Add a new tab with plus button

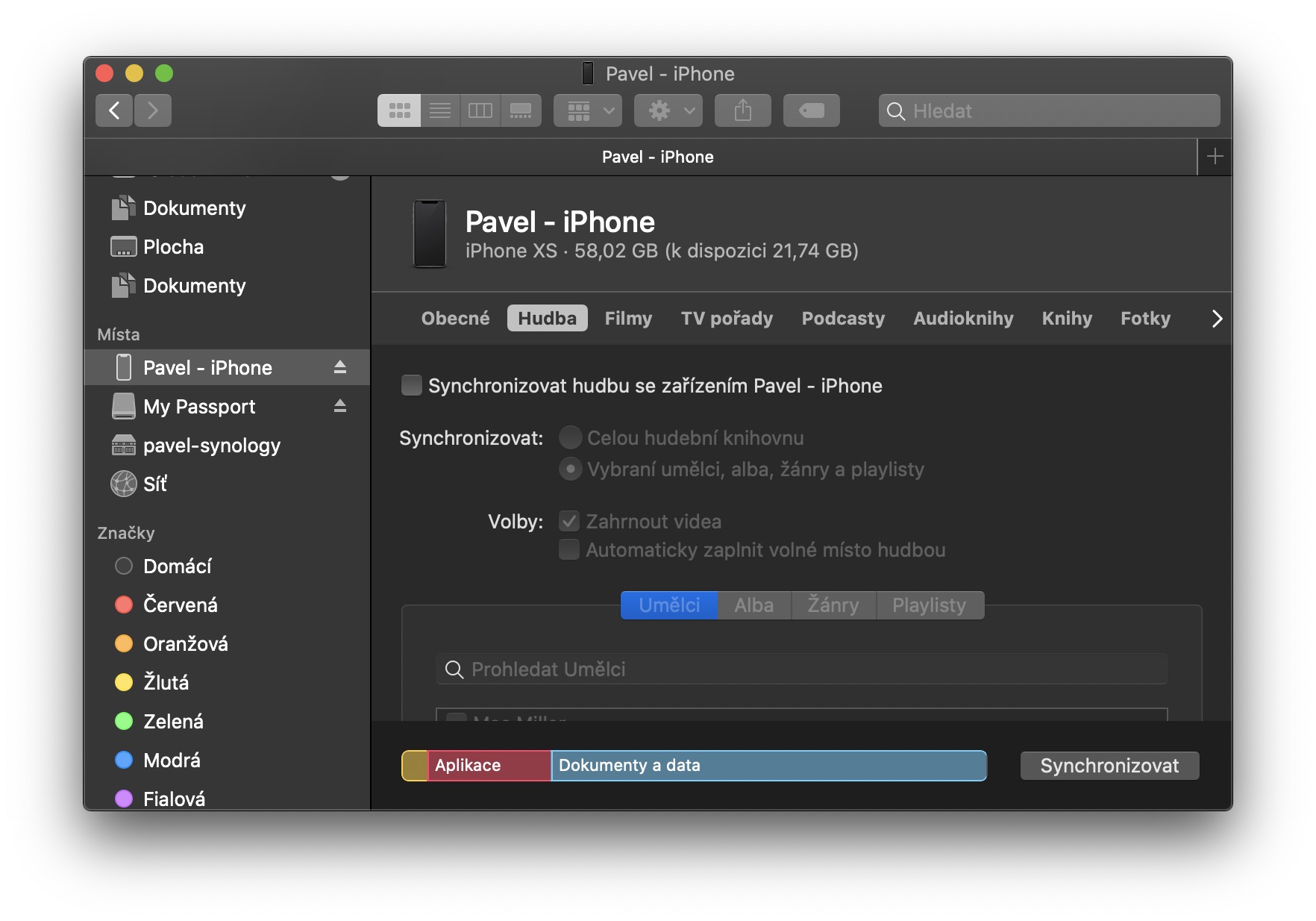point(1215,157)
